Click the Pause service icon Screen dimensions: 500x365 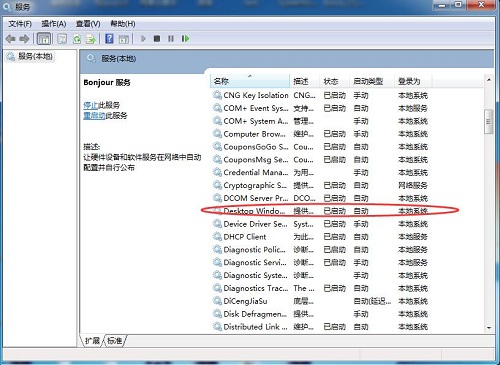(x=171, y=39)
